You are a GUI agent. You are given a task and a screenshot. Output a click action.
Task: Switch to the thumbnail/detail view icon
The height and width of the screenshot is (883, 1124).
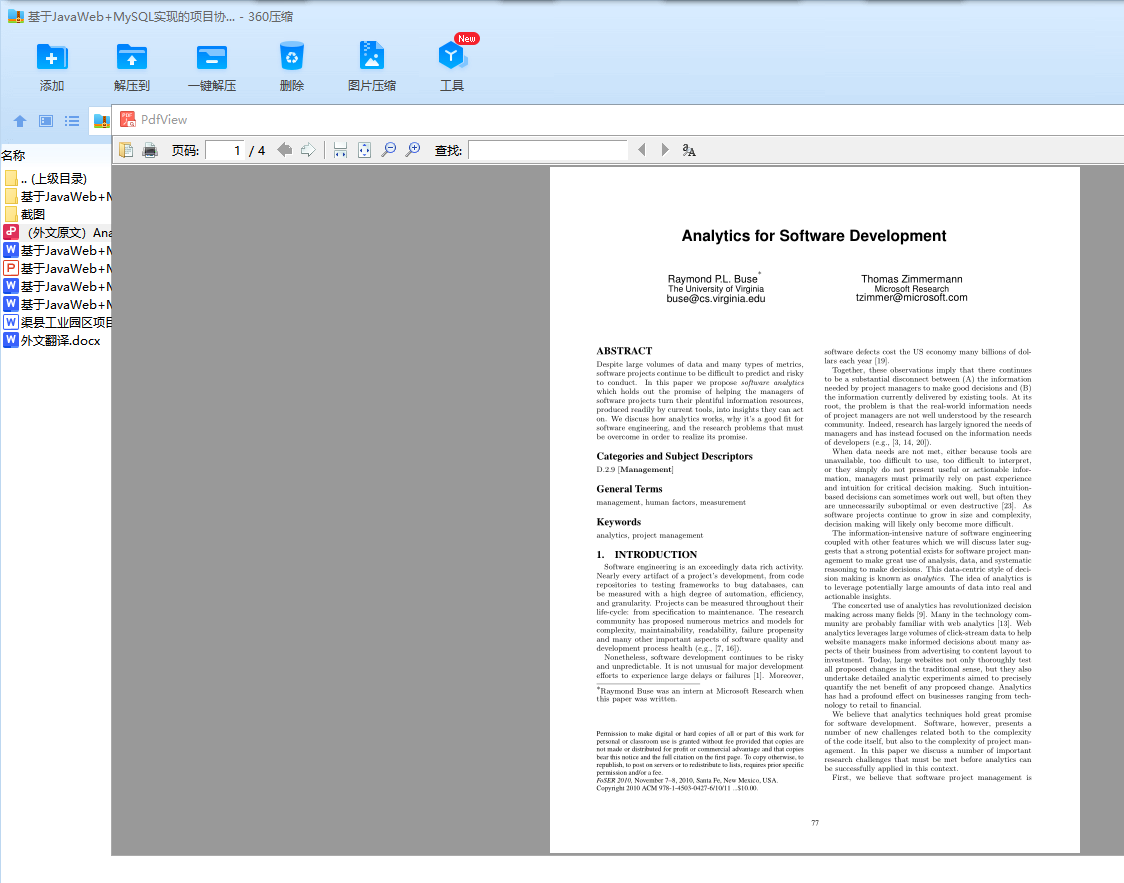click(x=46, y=121)
